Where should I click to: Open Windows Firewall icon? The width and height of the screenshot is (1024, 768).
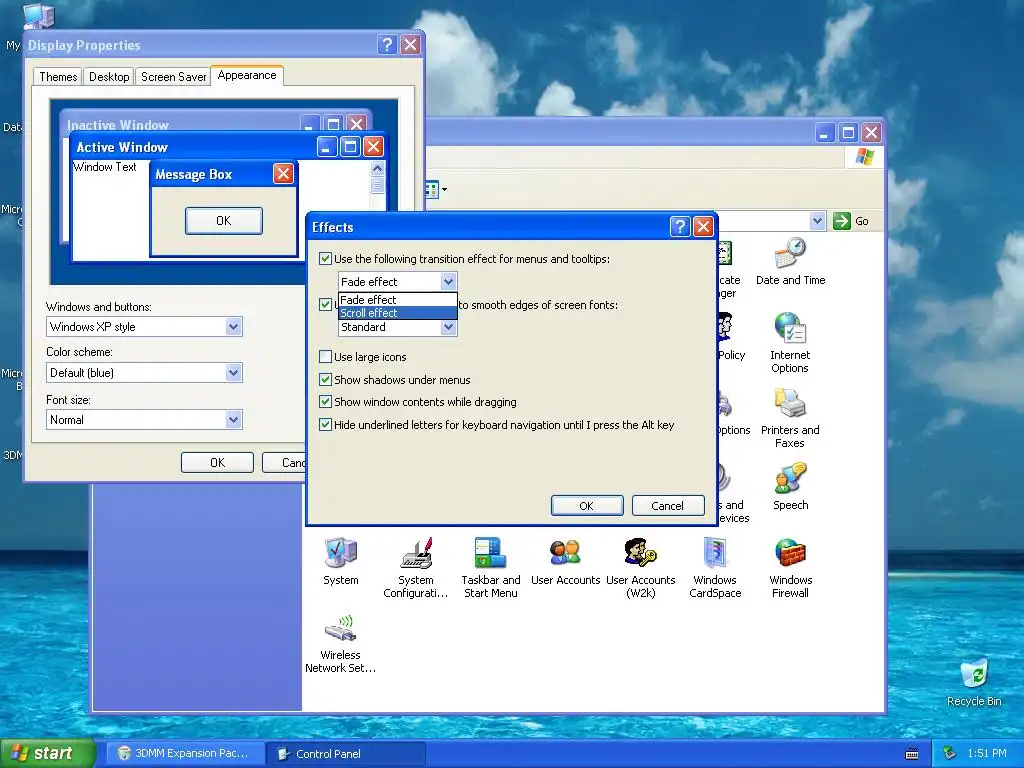click(790, 568)
